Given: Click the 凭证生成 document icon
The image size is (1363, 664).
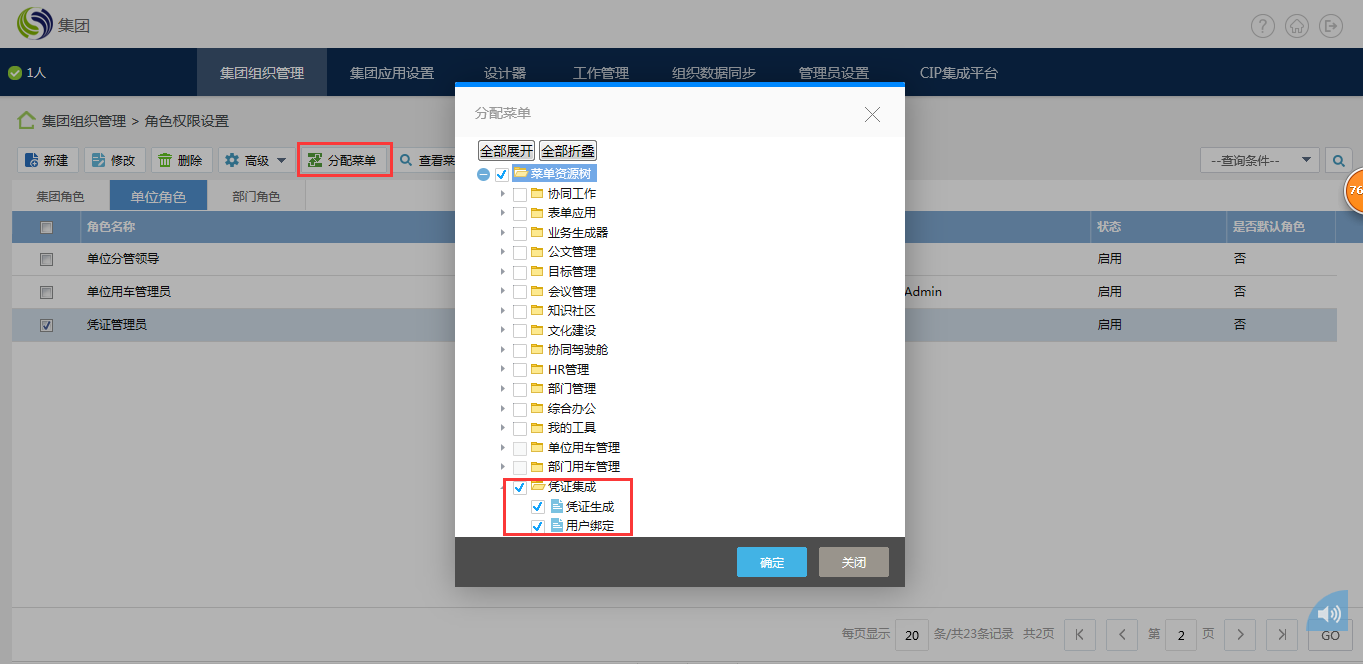Looking at the screenshot, I should (557, 506).
